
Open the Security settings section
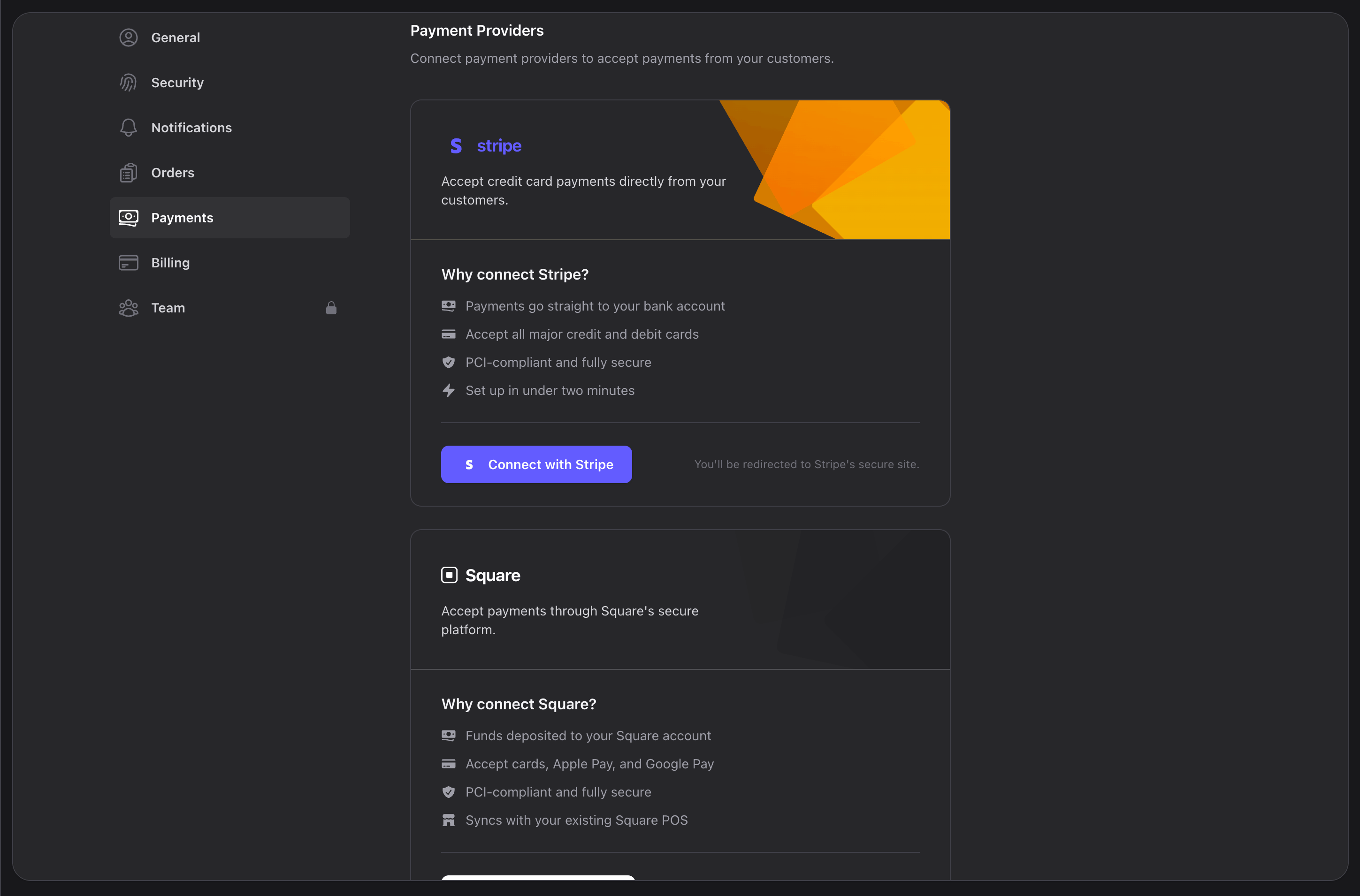pyautogui.click(x=177, y=82)
